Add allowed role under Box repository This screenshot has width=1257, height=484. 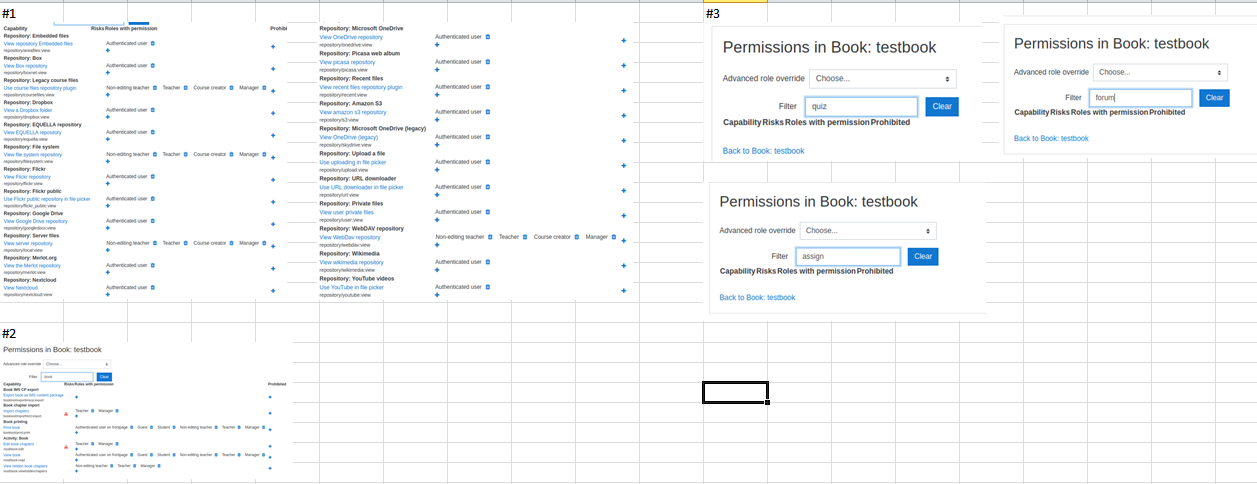click(108, 72)
